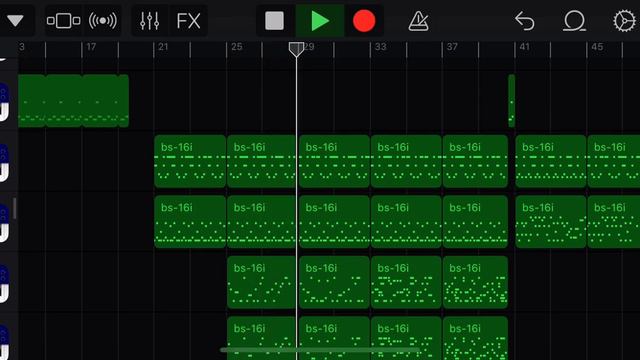
Task: Open the Loop Browser icon
Action: coord(574,21)
